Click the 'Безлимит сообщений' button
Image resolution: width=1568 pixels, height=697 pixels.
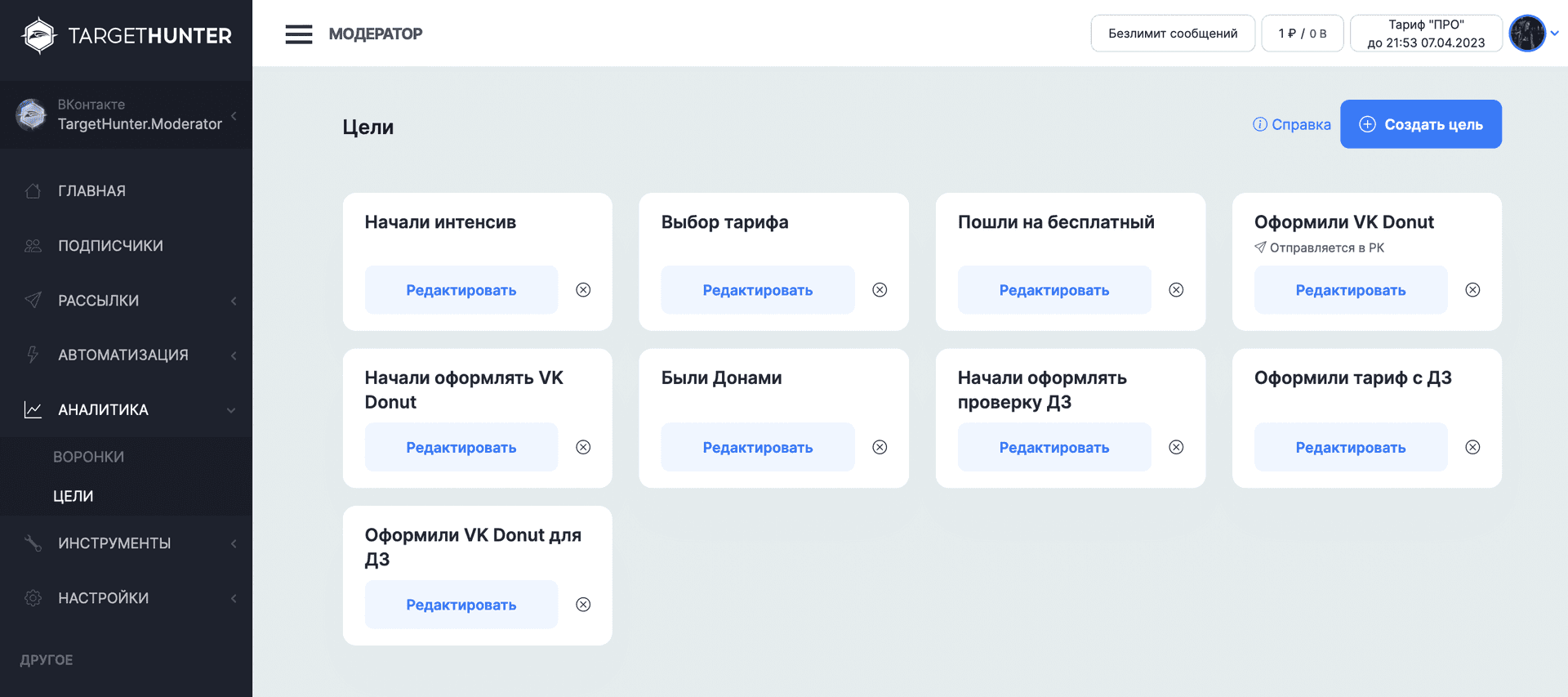pyautogui.click(x=1172, y=34)
